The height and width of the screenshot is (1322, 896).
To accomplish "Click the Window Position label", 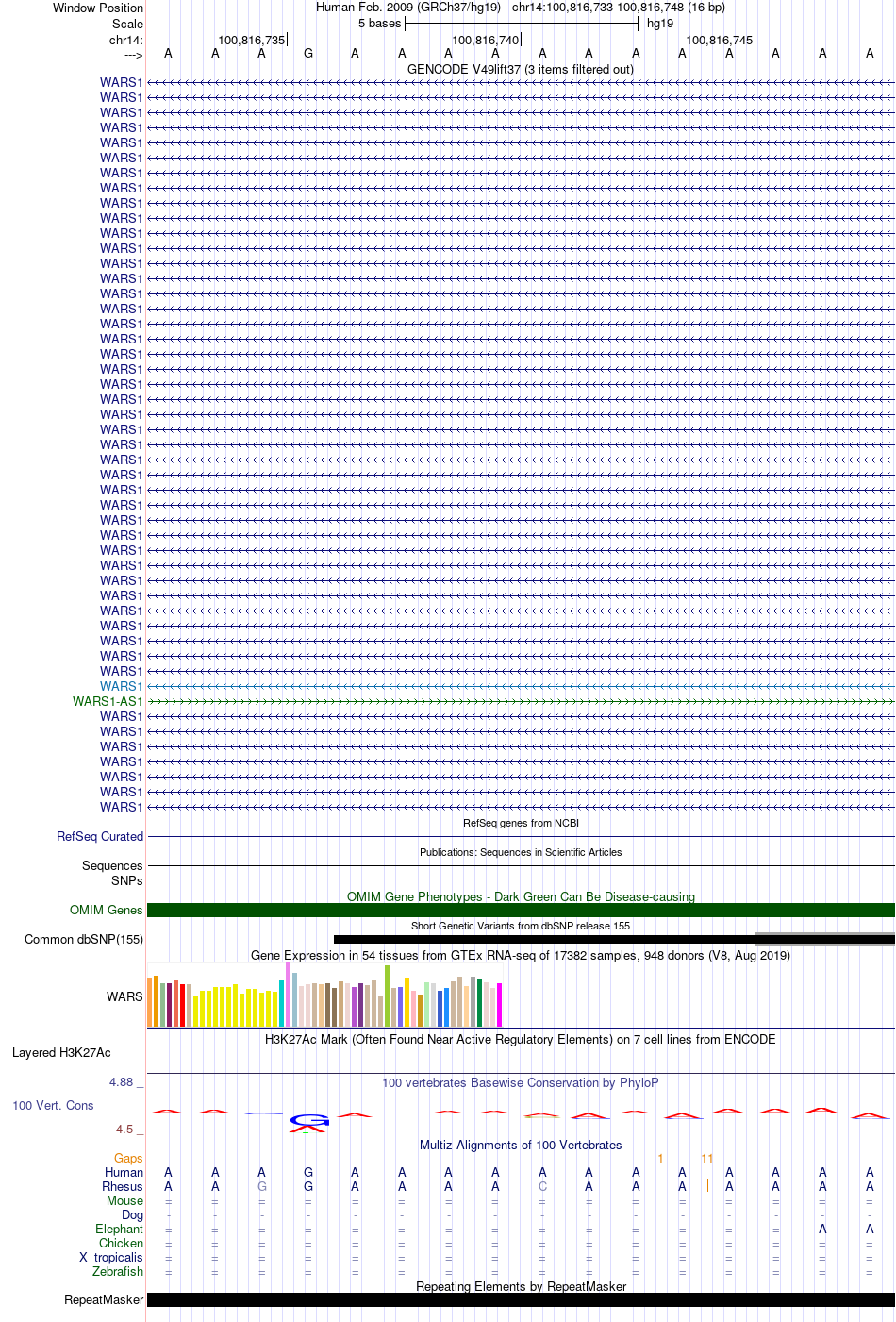I will point(98,8).
